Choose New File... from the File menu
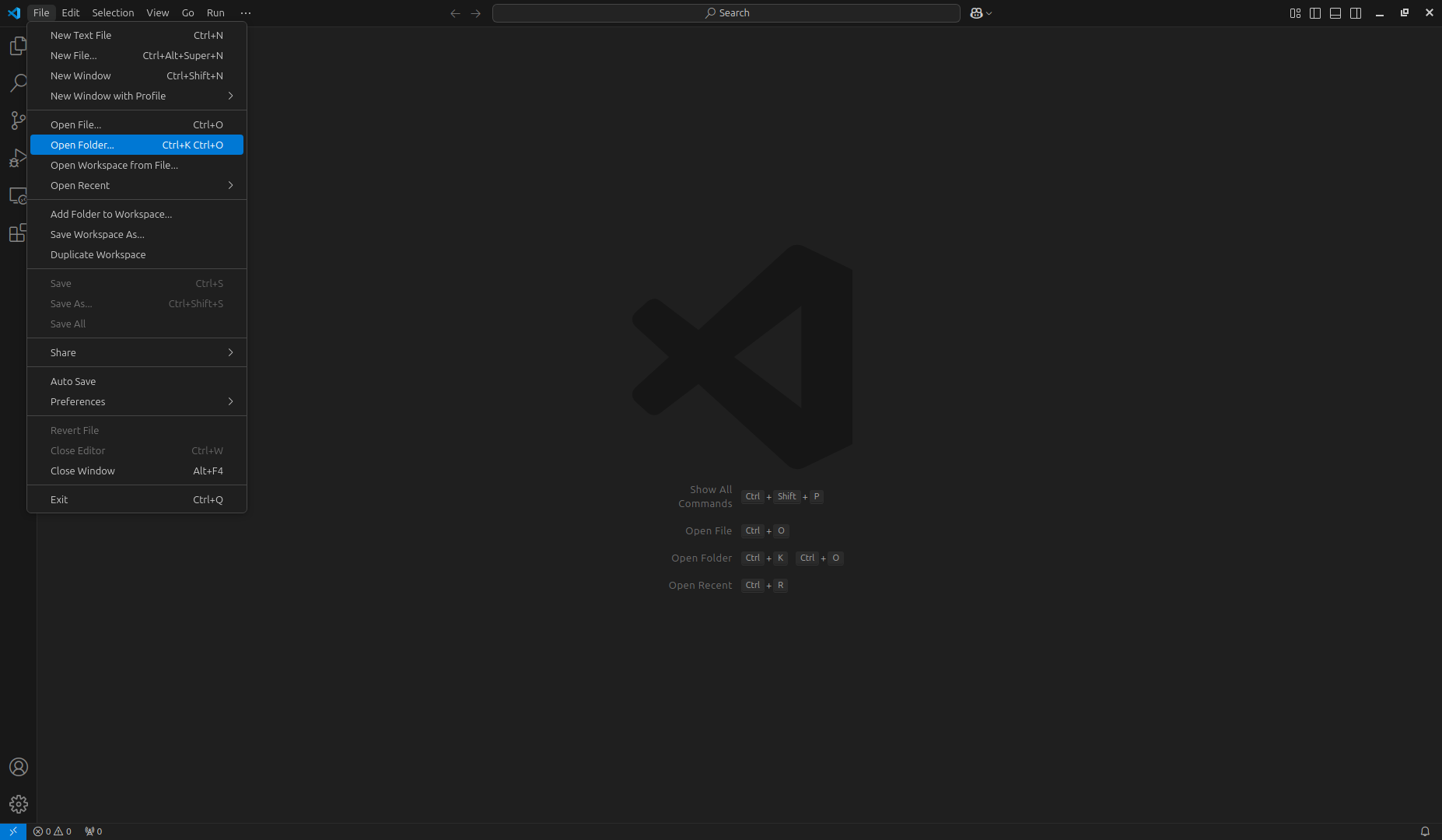This screenshot has width=1442, height=840. tap(137, 55)
